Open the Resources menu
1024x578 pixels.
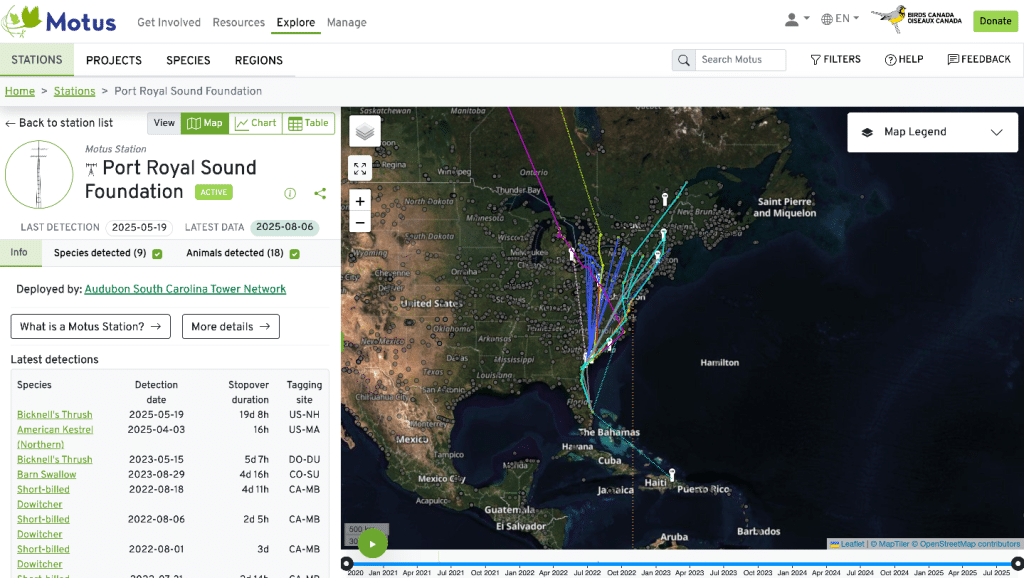[238, 22]
